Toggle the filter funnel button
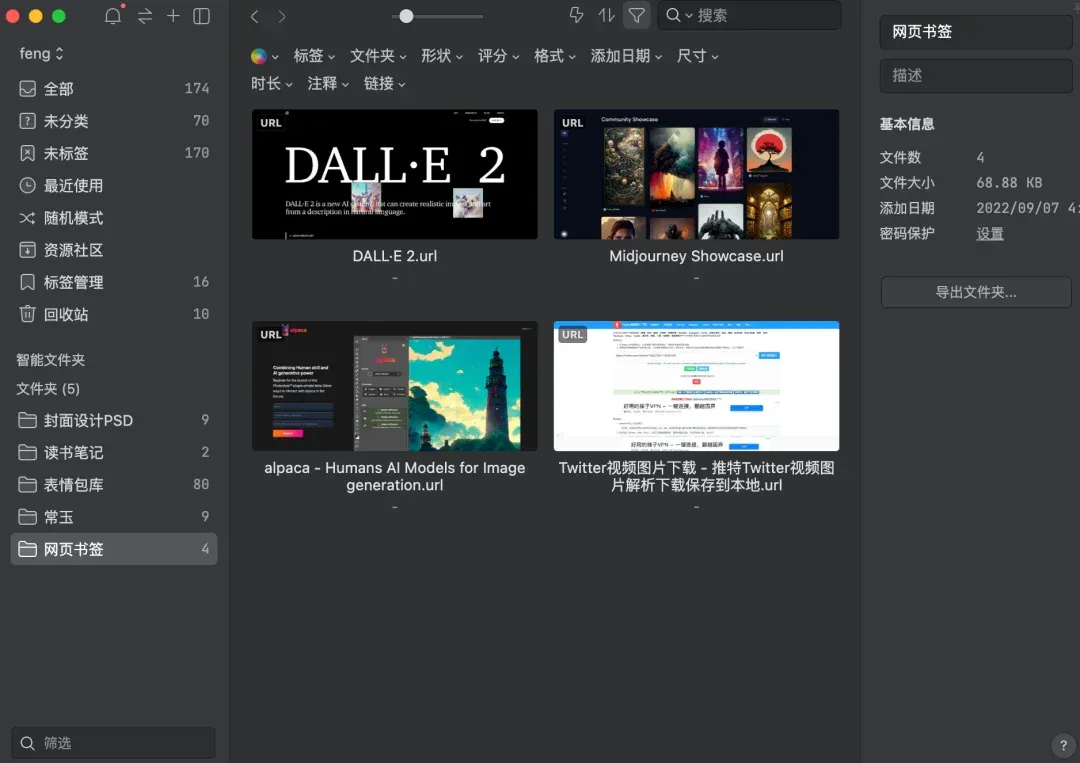Viewport: 1080px width, 763px height. point(636,15)
